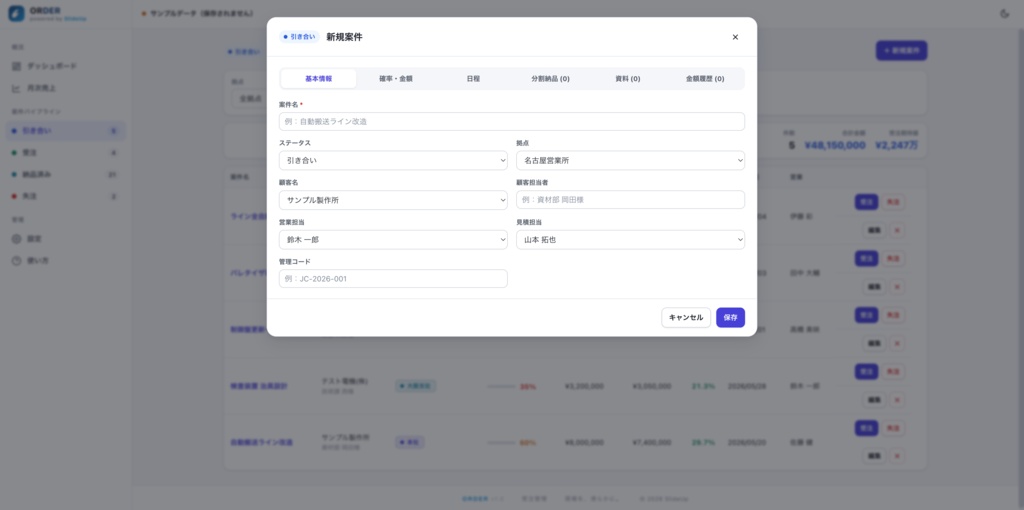Open the ステータス dropdown showing 引き合い
1024x510 pixels.
(393, 161)
